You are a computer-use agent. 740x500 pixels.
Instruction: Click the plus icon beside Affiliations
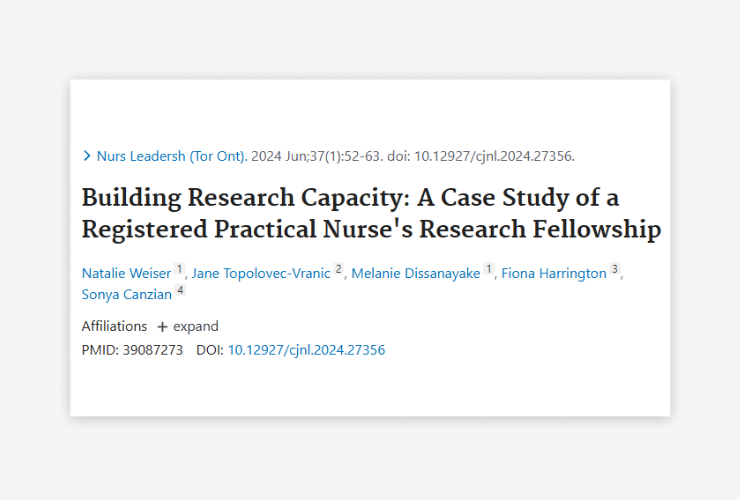pyautogui.click(x=162, y=327)
